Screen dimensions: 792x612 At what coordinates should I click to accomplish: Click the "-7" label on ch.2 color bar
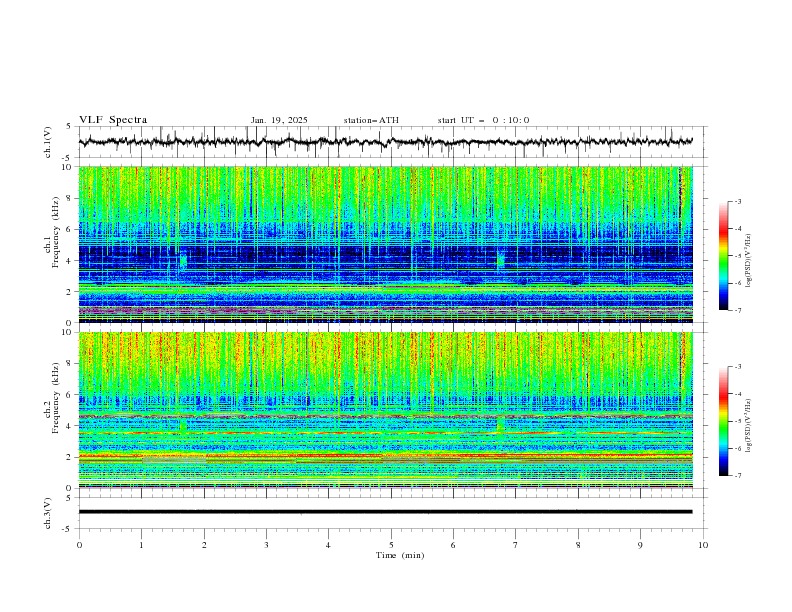pos(738,476)
